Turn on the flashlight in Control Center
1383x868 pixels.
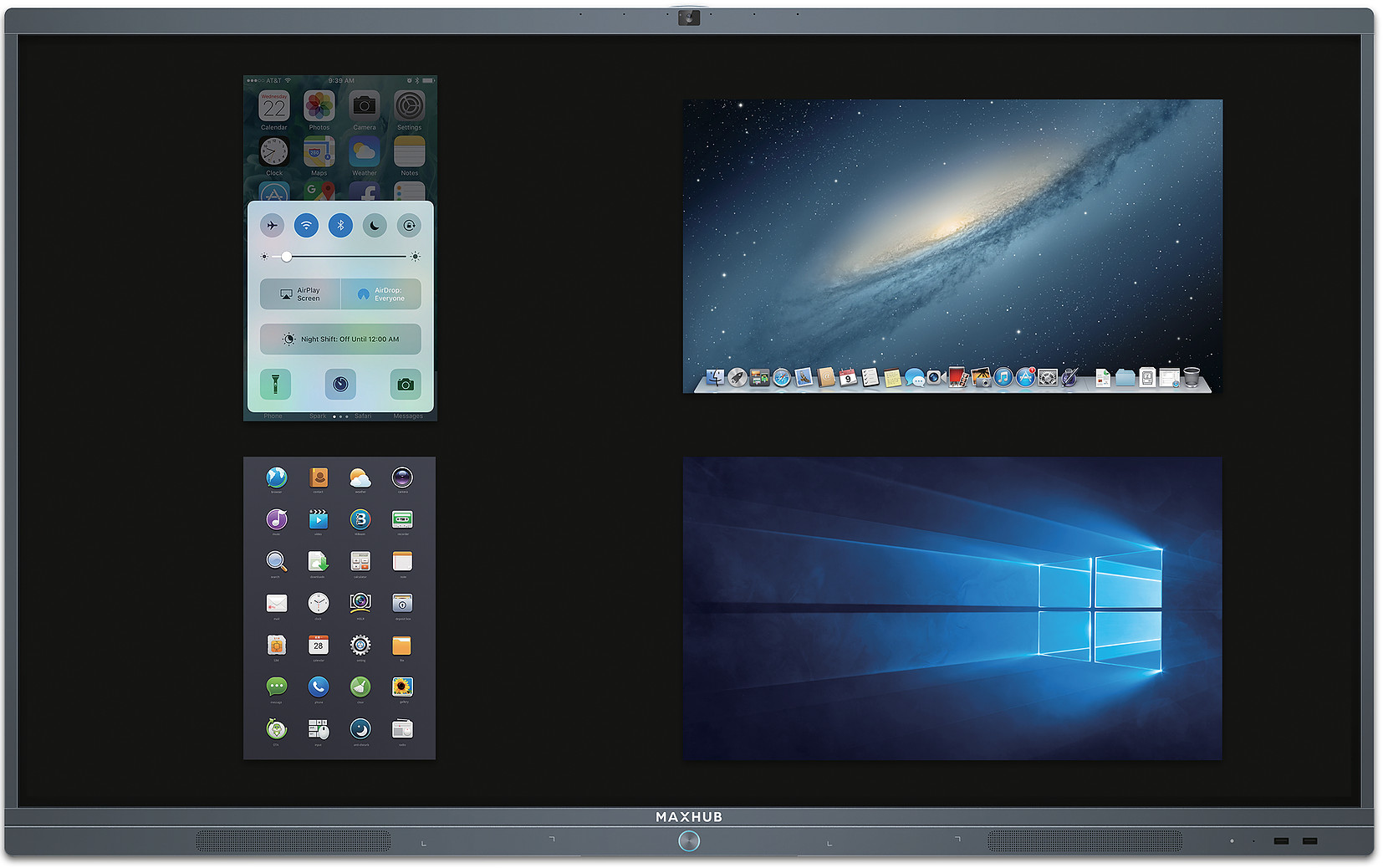(275, 384)
